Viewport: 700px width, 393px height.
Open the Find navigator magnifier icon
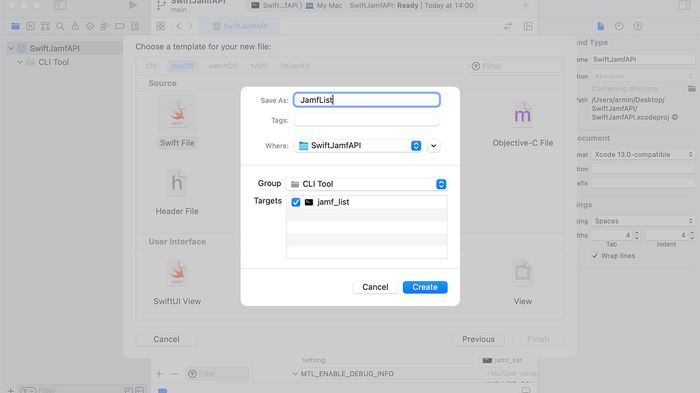tap(60, 26)
